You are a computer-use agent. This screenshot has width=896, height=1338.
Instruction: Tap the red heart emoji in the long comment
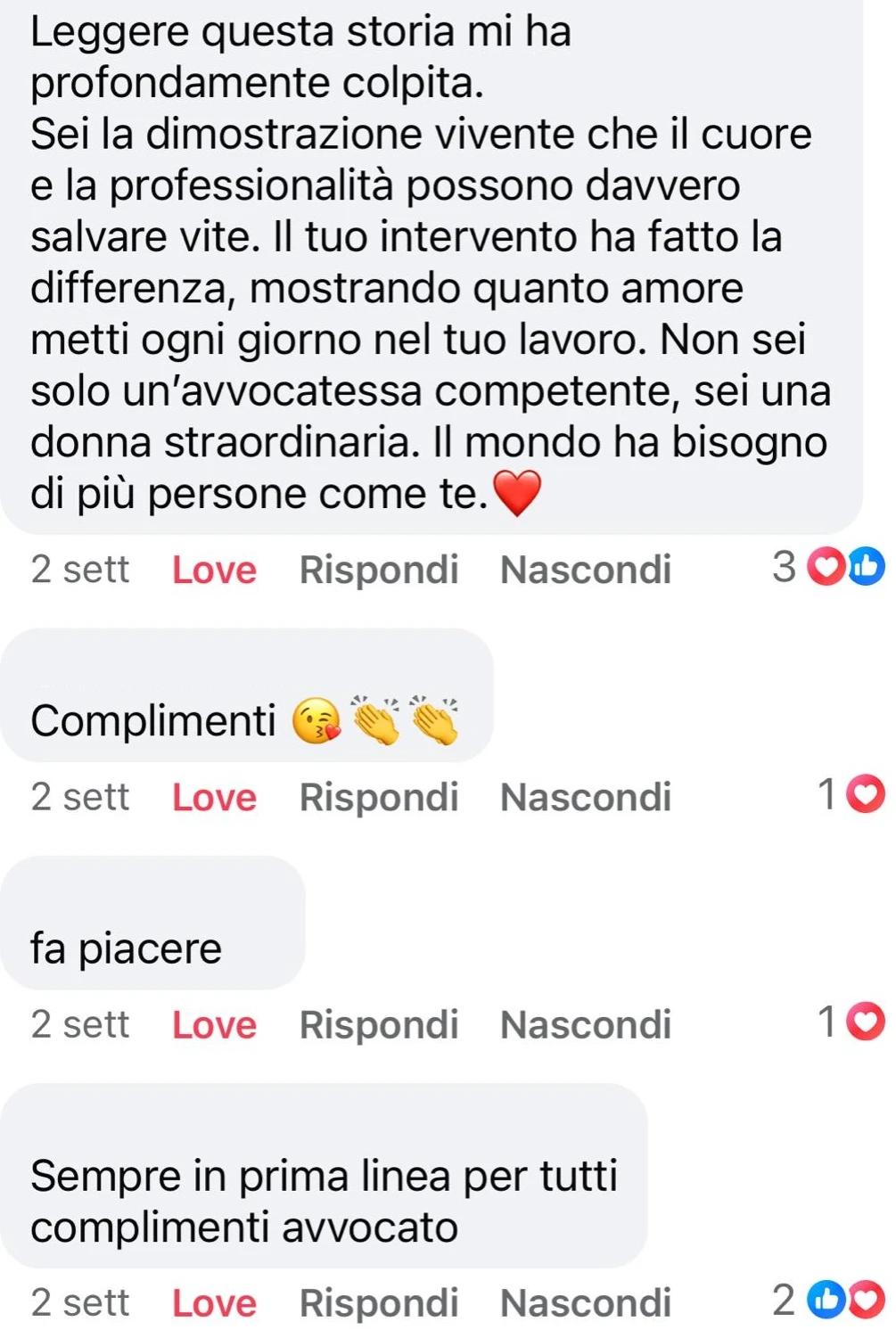pos(516,493)
